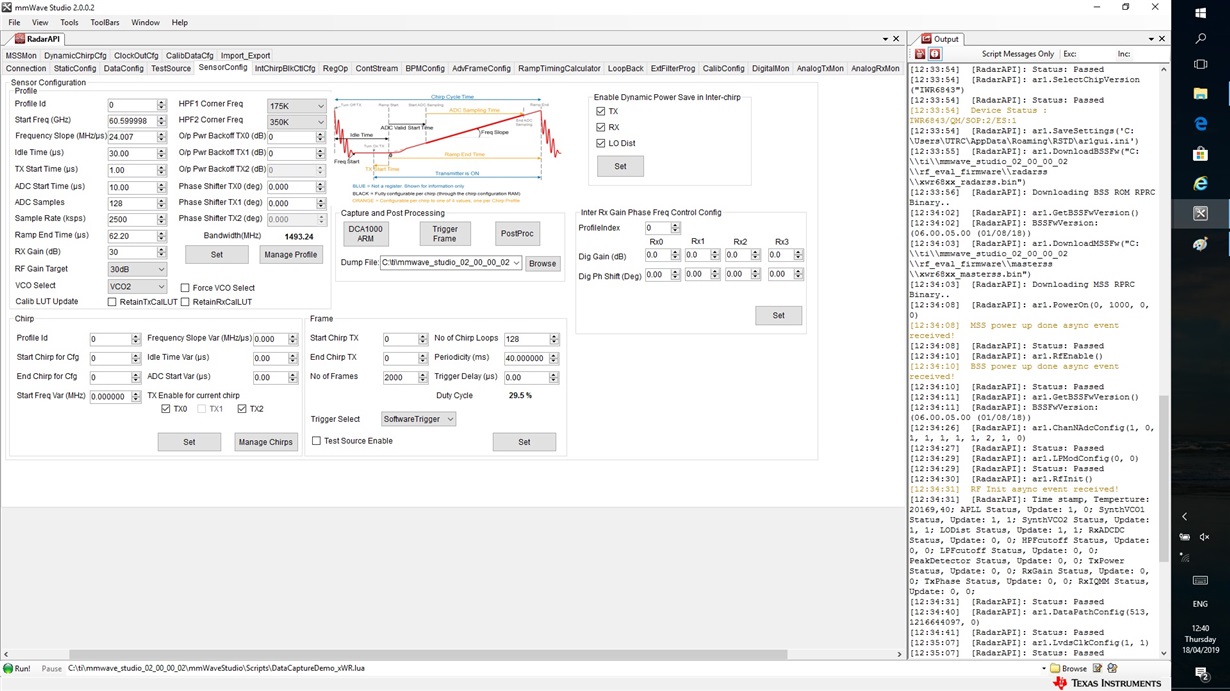Screen dimensions: 1230x691
Task: Uncheck TX0 enable for current chirp
Action: click(x=166, y=409)
